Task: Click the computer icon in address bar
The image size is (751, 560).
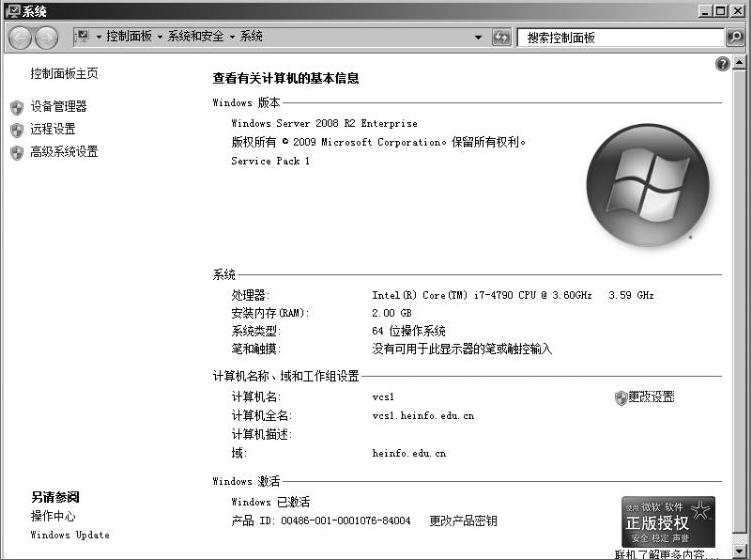Action: pos(83,36)
